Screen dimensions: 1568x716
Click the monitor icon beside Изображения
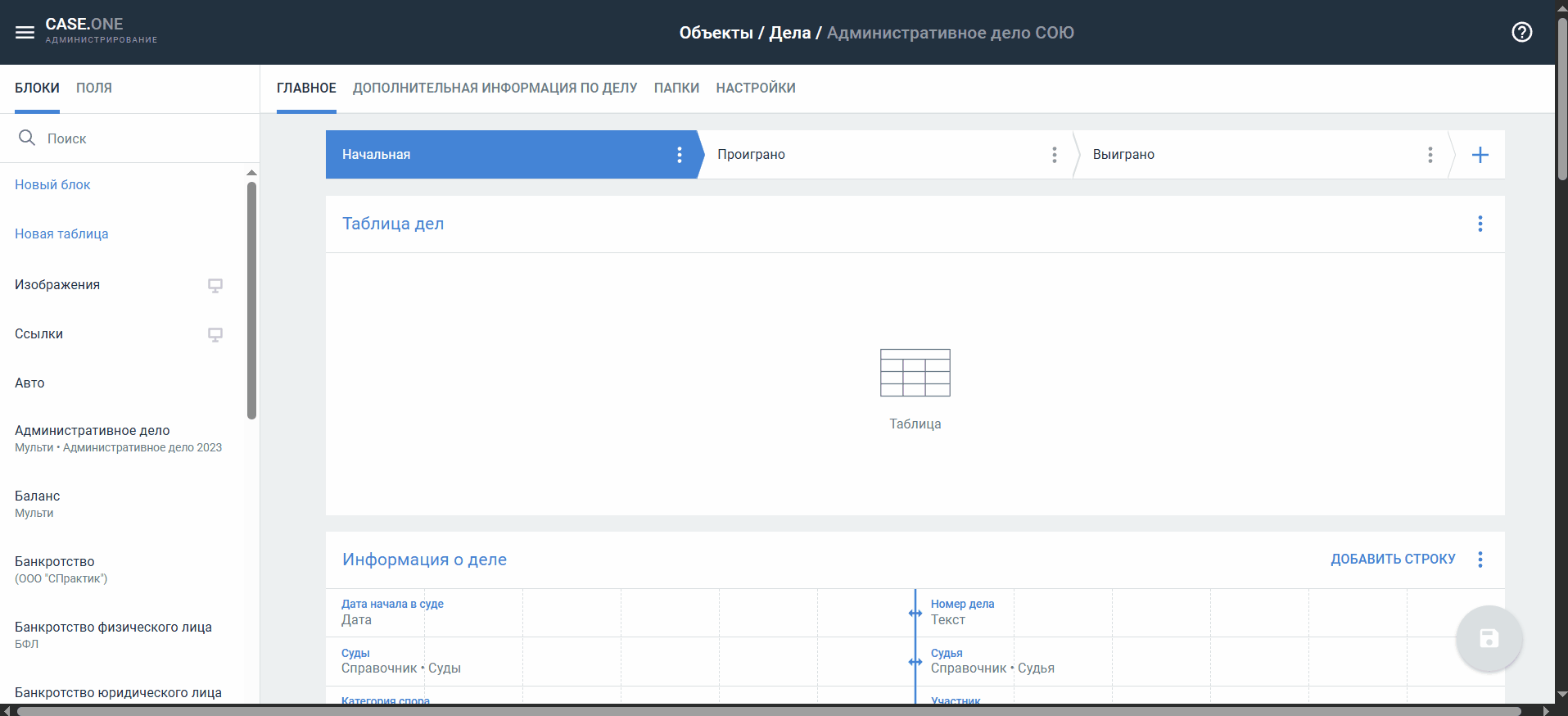pyautogui.click(x=215, y=285)
